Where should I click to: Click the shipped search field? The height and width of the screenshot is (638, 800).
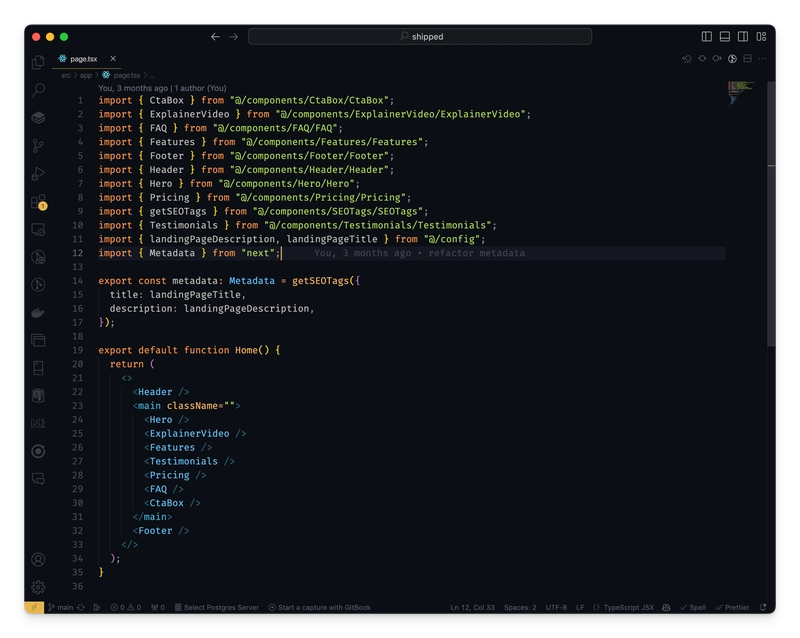pyautogui.click(x=420, y=37)
